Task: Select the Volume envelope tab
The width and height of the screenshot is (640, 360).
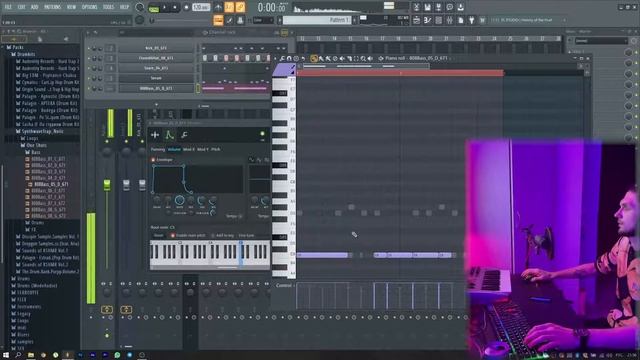Action: pyautogui.click(x=174, y=149)
